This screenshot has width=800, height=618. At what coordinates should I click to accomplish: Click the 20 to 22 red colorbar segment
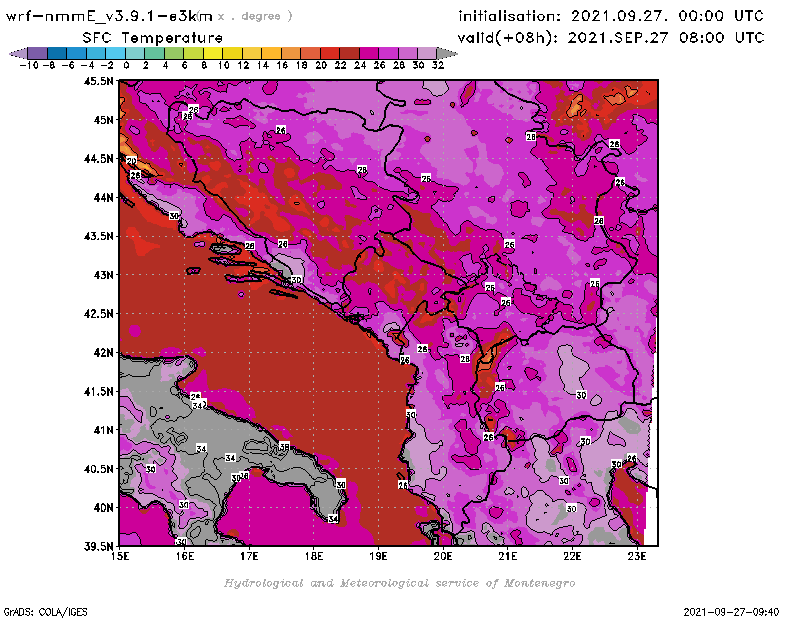[331, 53]
